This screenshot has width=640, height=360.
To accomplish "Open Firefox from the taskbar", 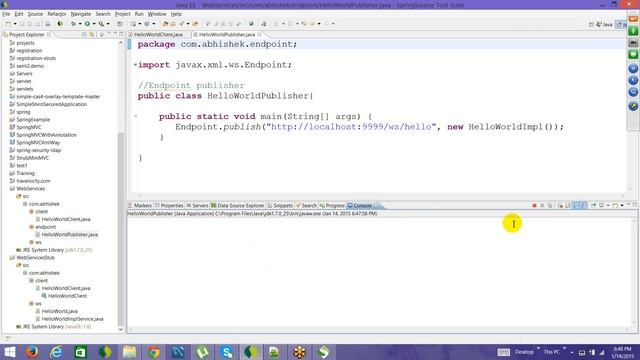I will click(x=32, y=352).
